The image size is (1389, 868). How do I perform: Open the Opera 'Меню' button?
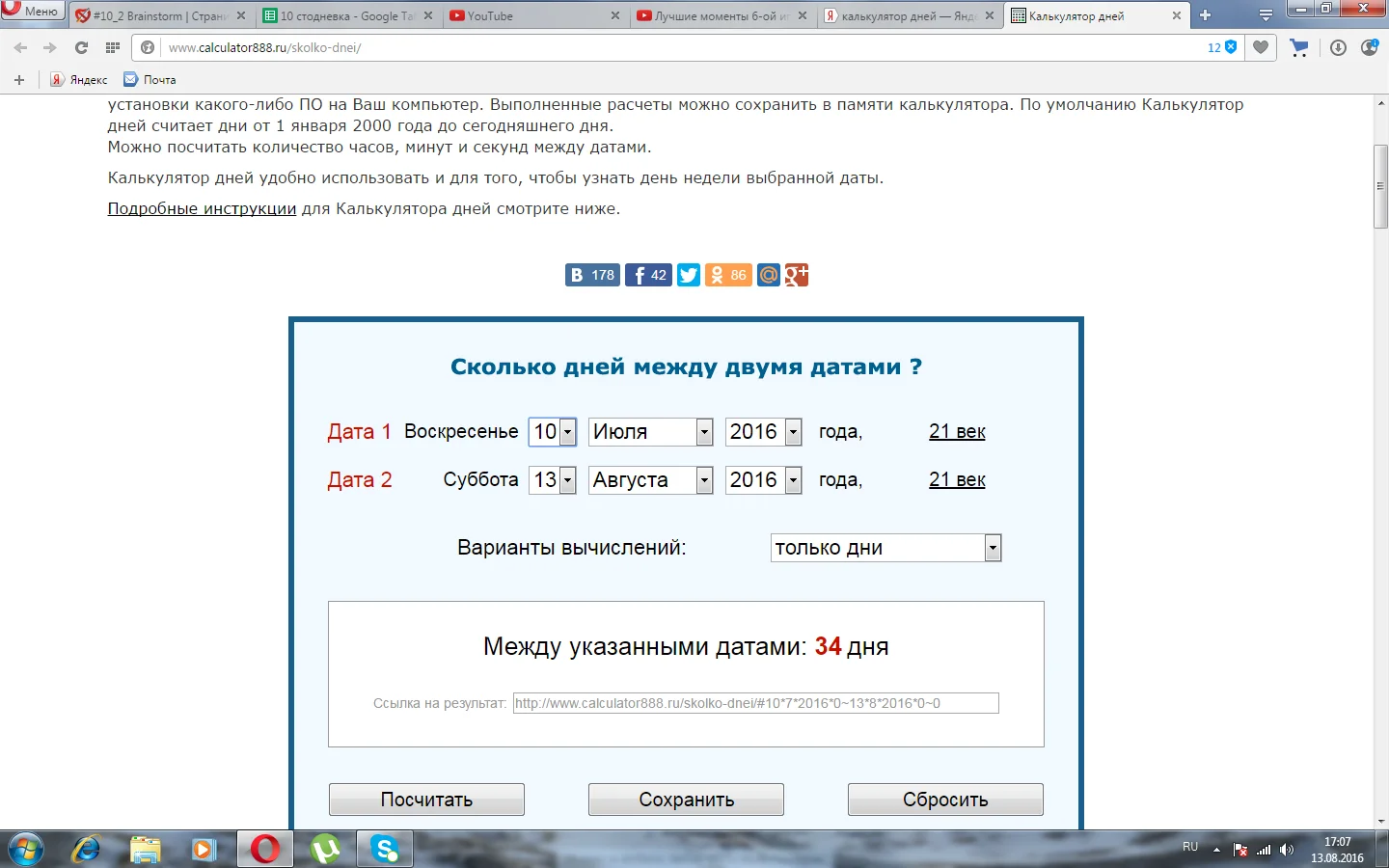coord(32,11)
